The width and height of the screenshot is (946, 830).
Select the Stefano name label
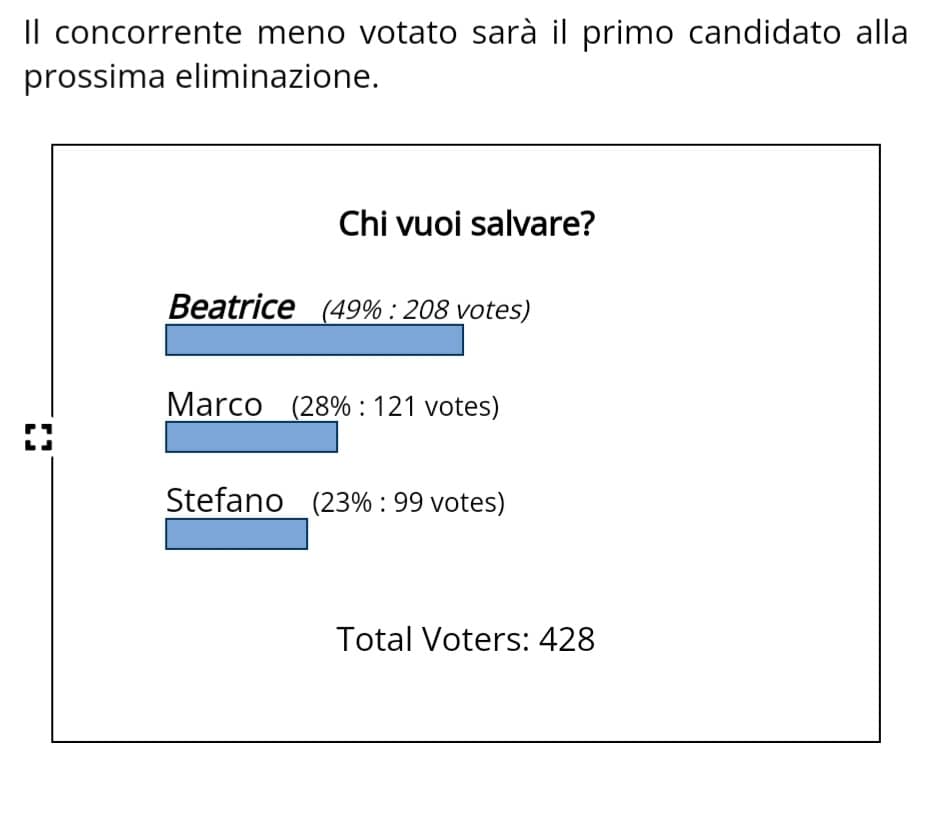(224, 501)
